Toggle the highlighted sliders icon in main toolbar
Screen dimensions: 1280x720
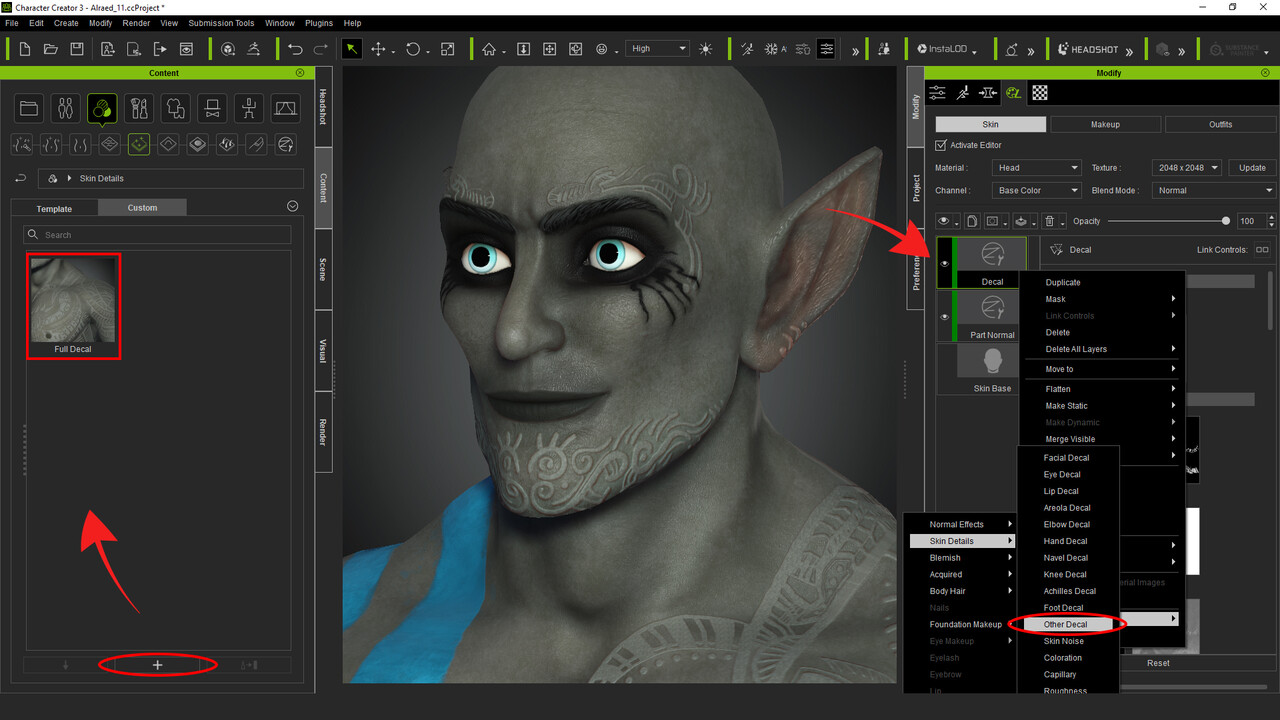826,49
